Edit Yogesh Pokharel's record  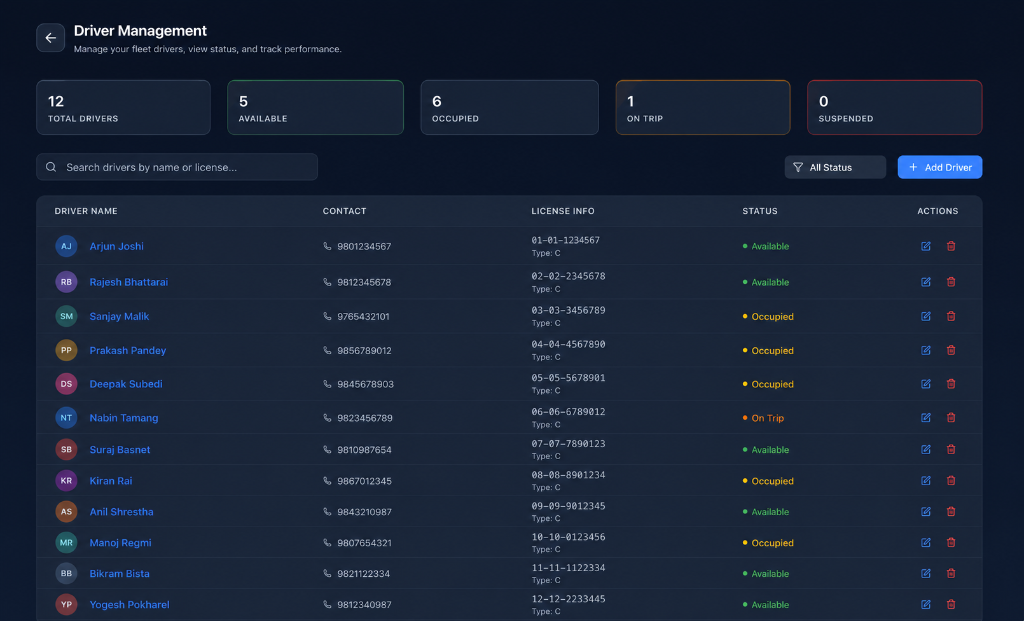(925, 605)
